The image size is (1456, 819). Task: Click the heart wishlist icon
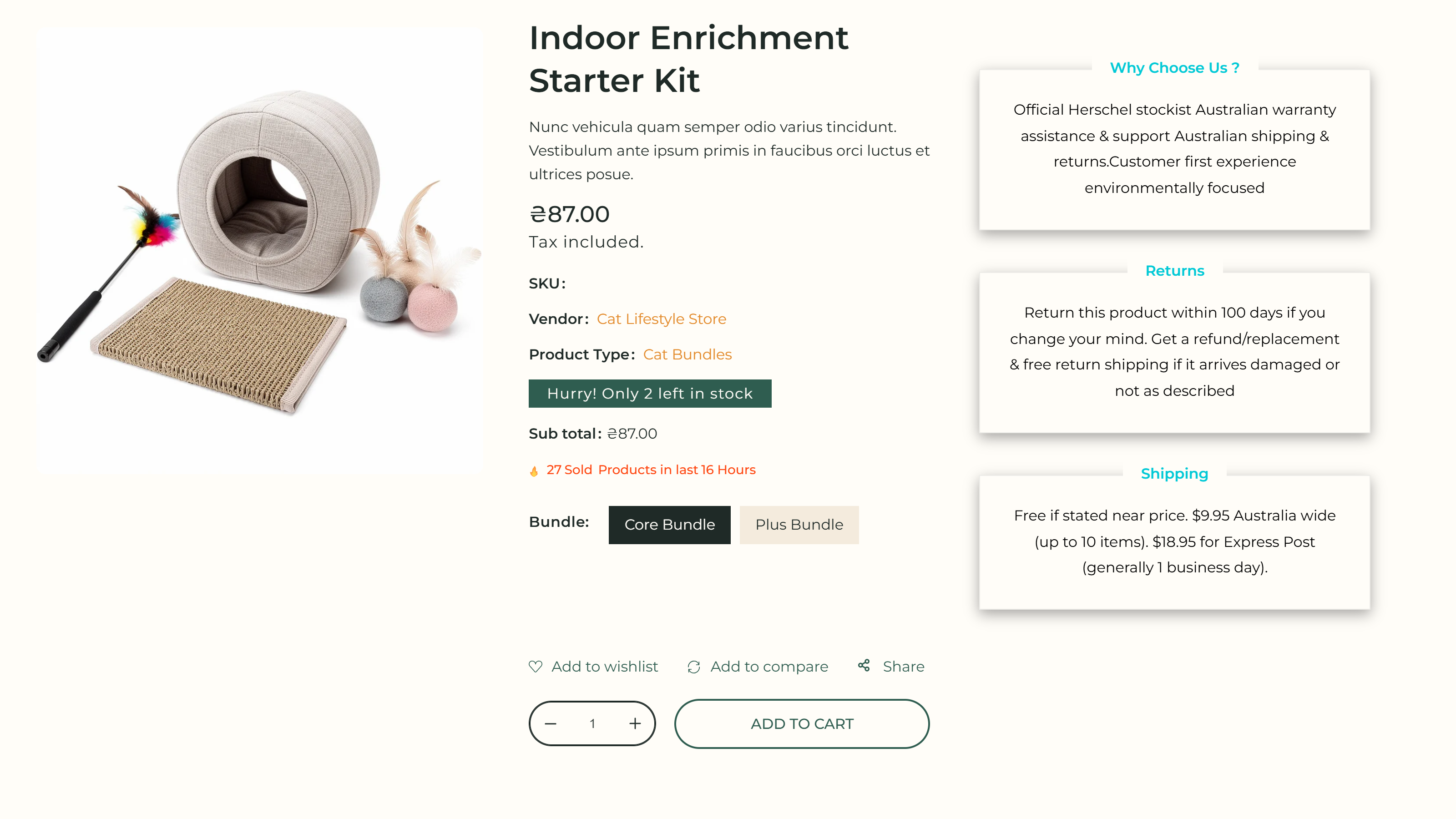[535, 667]
